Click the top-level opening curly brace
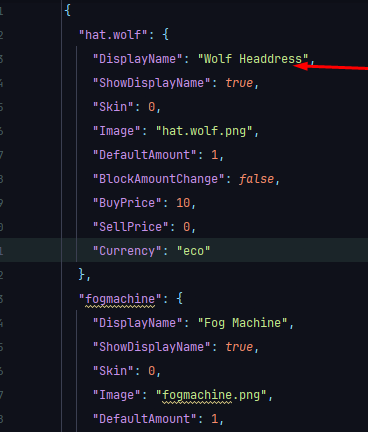Screen dimensions: 368x432 click(68, 10)
